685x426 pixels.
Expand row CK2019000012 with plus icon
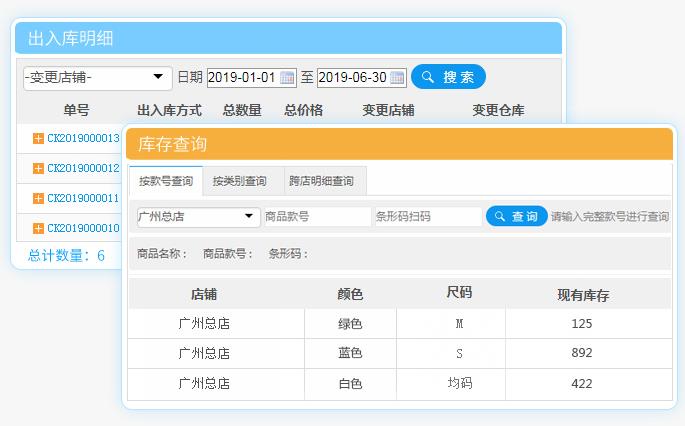(38, 168)
